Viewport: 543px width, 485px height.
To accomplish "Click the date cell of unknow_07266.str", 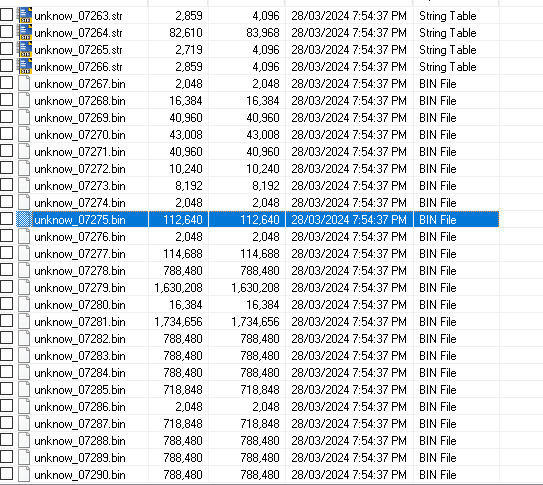I will pyautogui.click(x=349, y=67).
